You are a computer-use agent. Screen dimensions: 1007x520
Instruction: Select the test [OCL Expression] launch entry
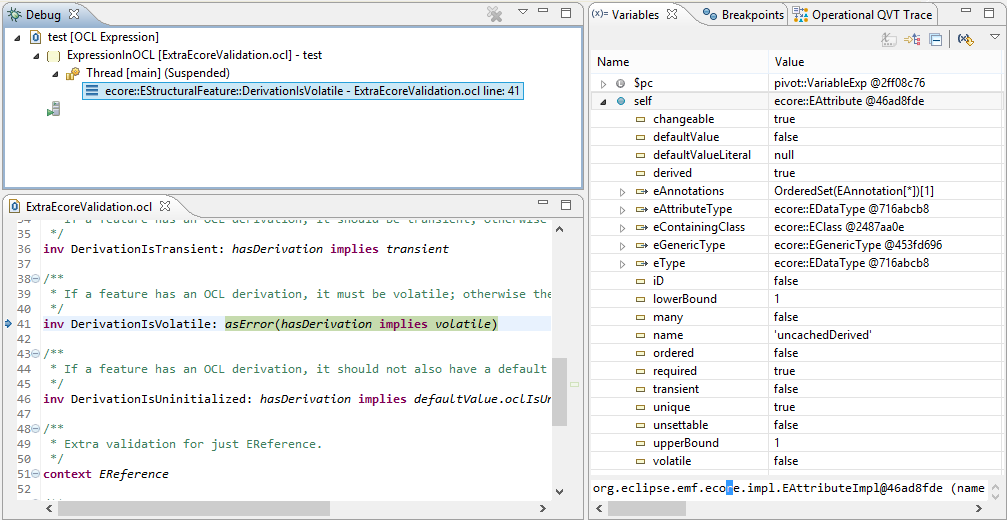point(103,37)
